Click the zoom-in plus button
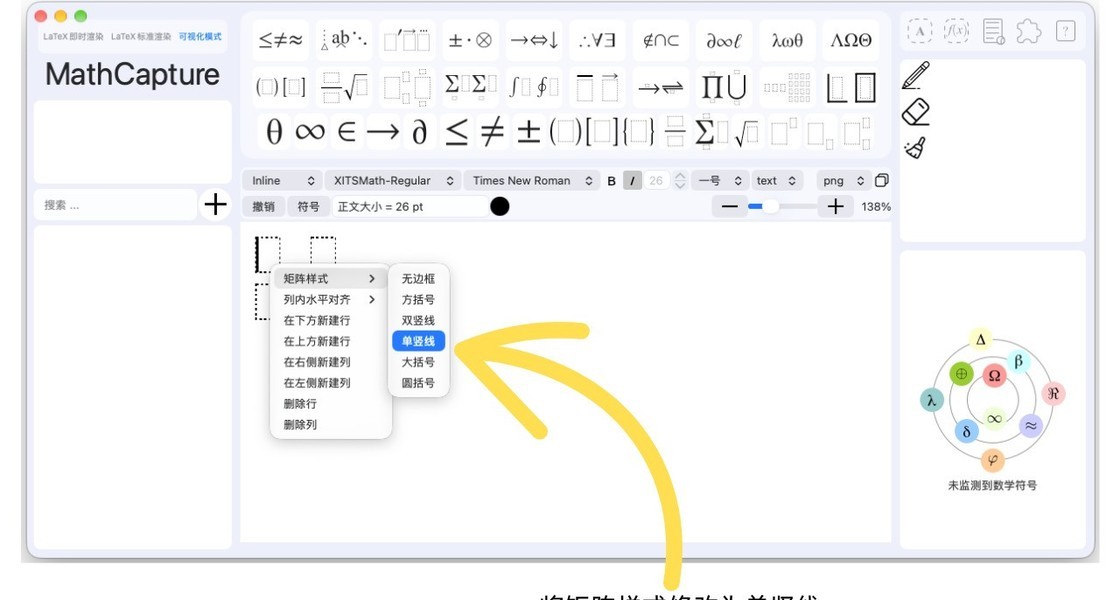Viewport: 1120px width, 600px height. 835,207
